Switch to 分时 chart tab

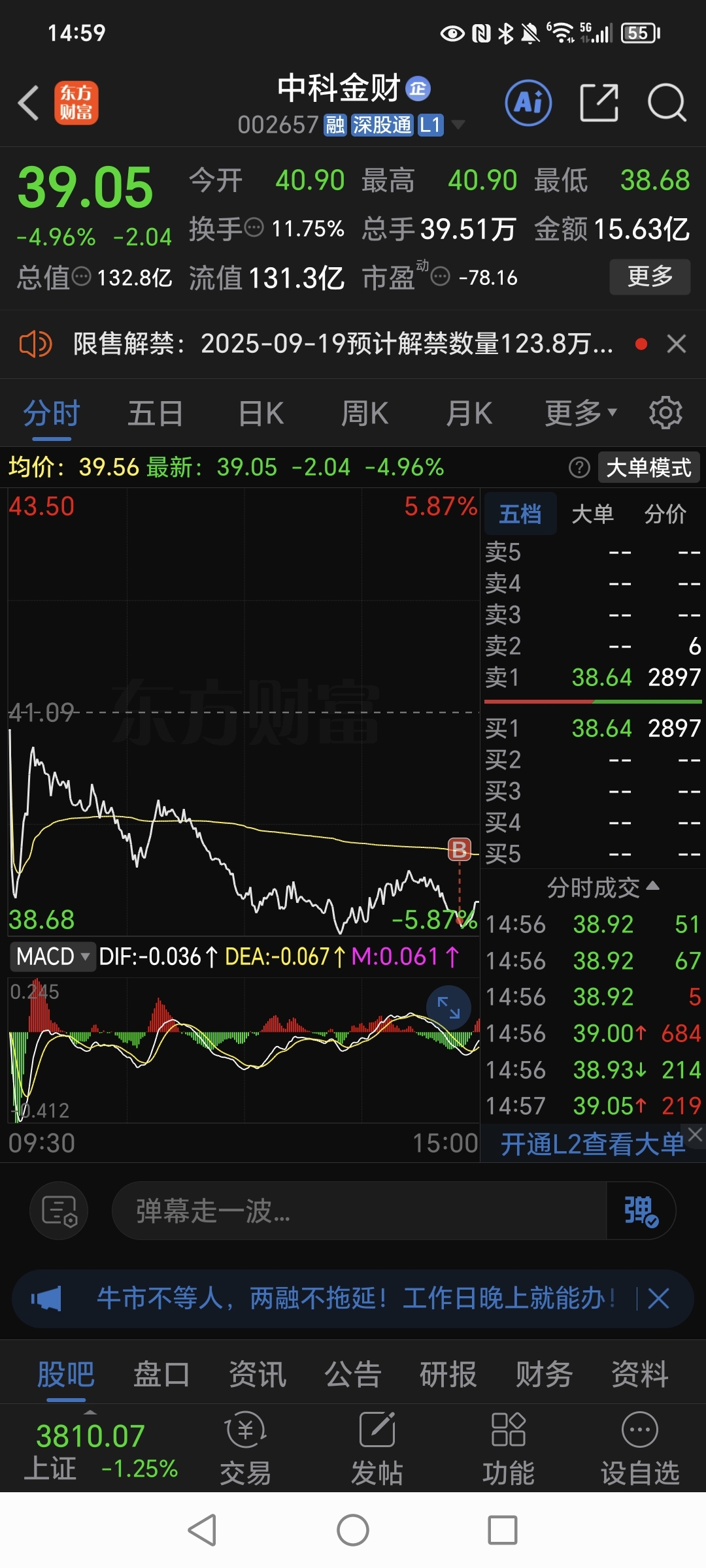(52, 414)
